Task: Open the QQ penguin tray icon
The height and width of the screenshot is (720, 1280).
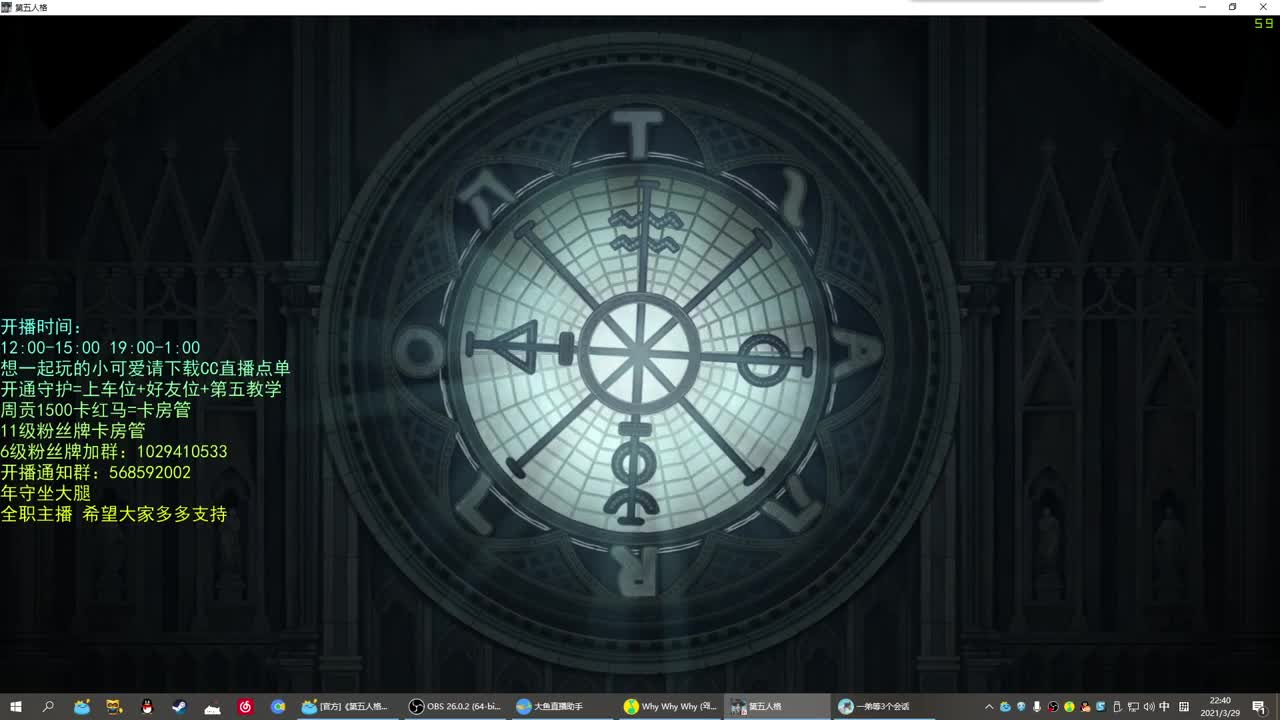Action: pyautogui.click(x=1085, y=707)
